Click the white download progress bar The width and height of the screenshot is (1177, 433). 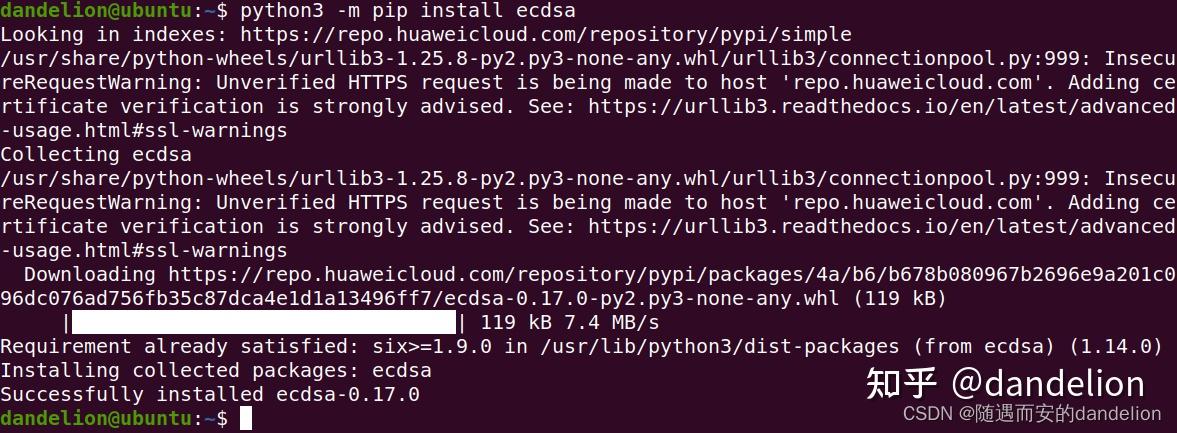(264, 322)
